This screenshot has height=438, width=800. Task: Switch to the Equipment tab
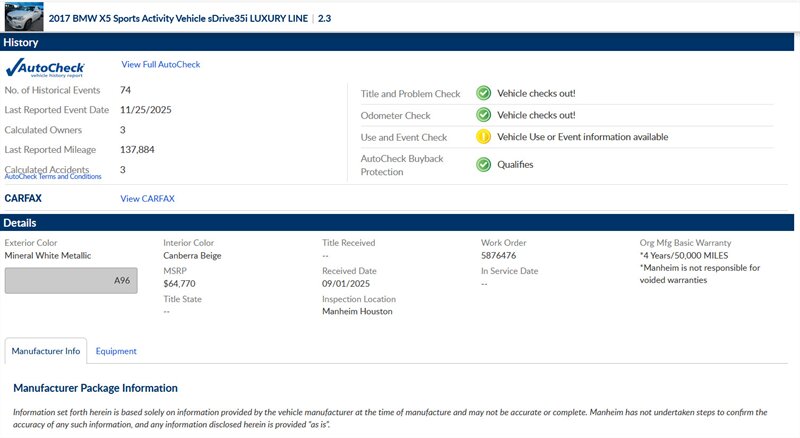point(116,351)
